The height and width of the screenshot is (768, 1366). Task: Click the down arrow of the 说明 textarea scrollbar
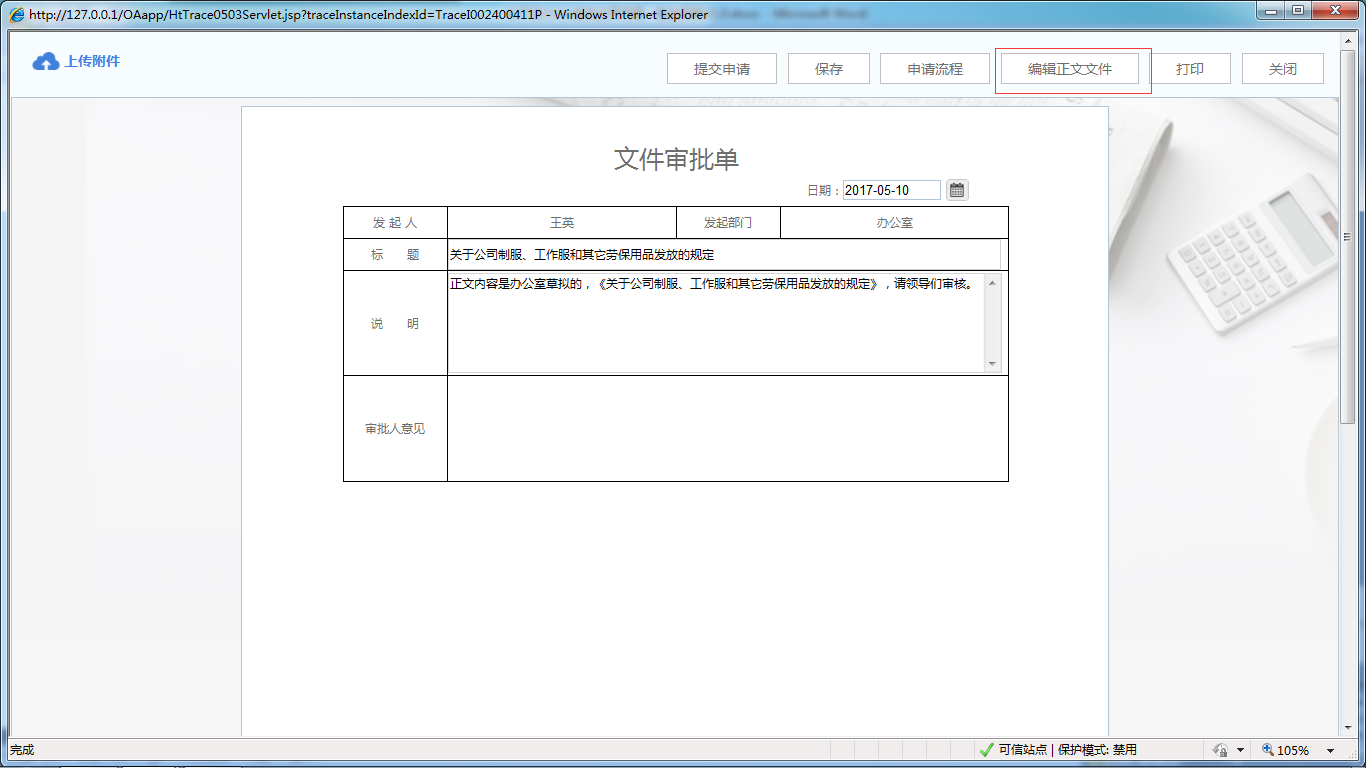(x=991, y=363)
